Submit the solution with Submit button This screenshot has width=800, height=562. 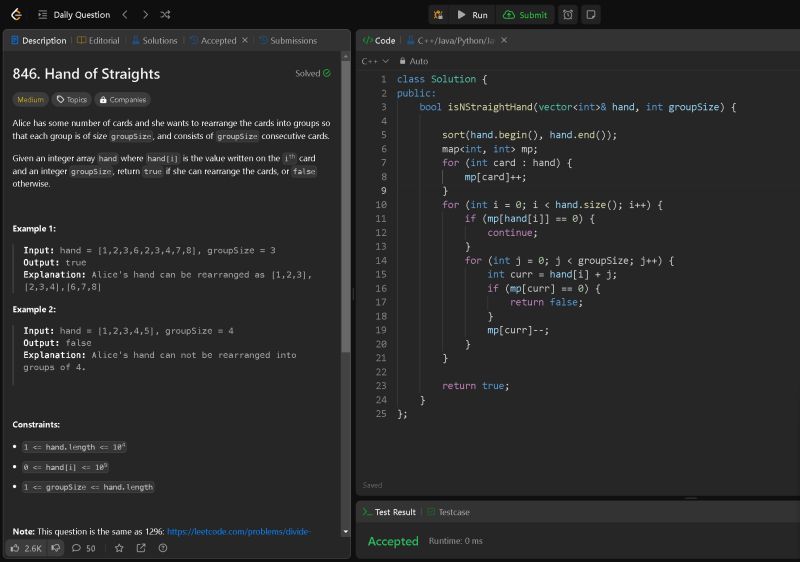(x=525, y=15)
